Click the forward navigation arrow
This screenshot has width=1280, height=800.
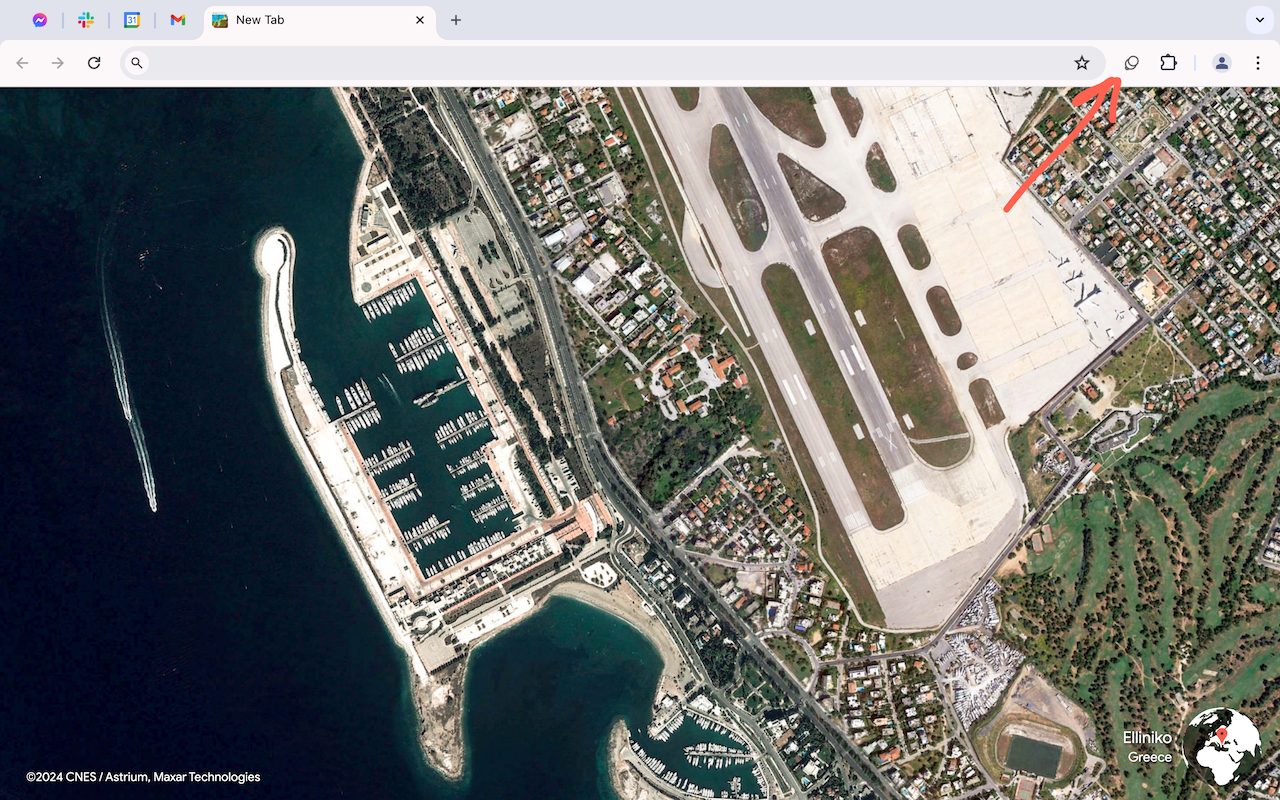point(58,63)
